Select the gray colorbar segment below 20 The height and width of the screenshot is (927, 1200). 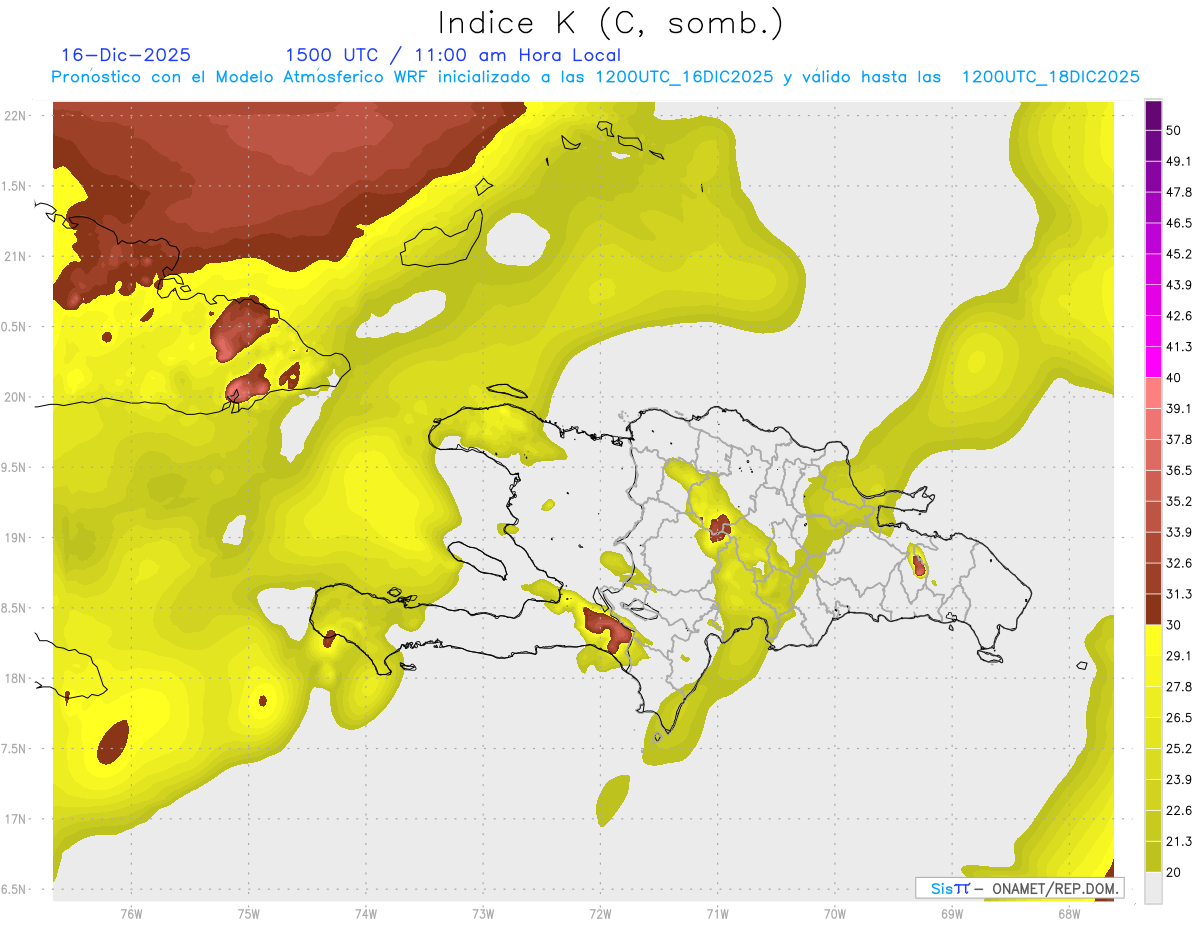(x=1154, y=888)
